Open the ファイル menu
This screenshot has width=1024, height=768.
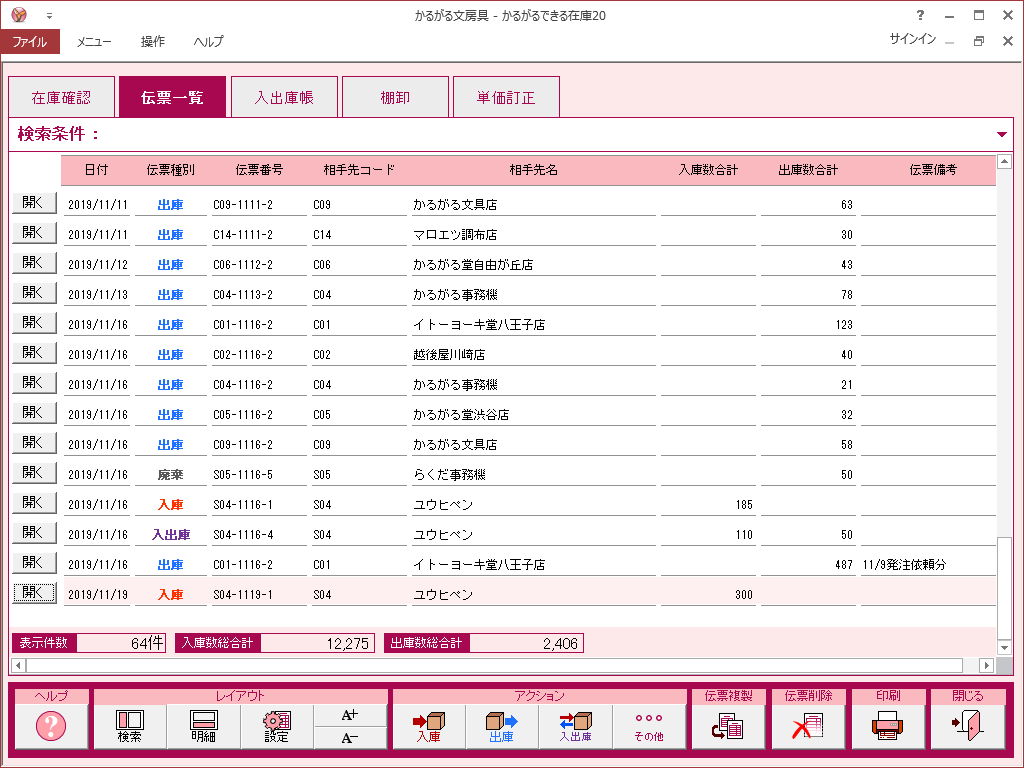30,42
